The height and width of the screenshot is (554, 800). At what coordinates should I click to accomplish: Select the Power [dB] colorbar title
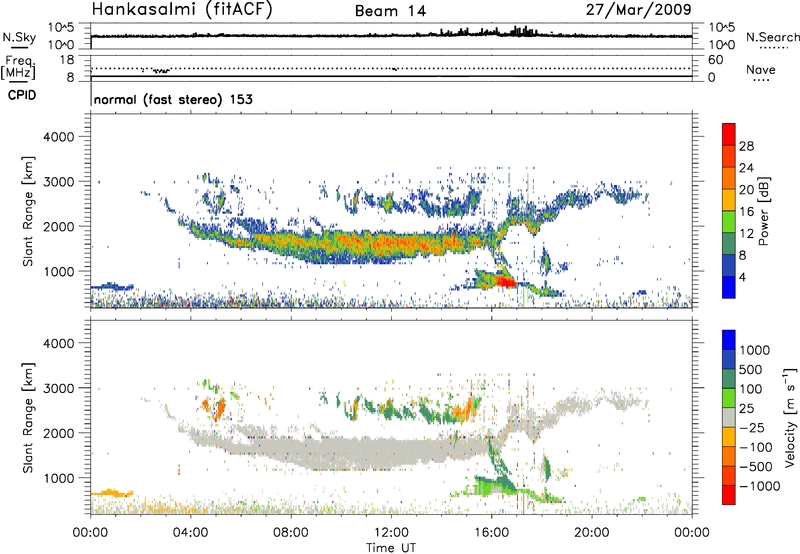coord(763,211)
